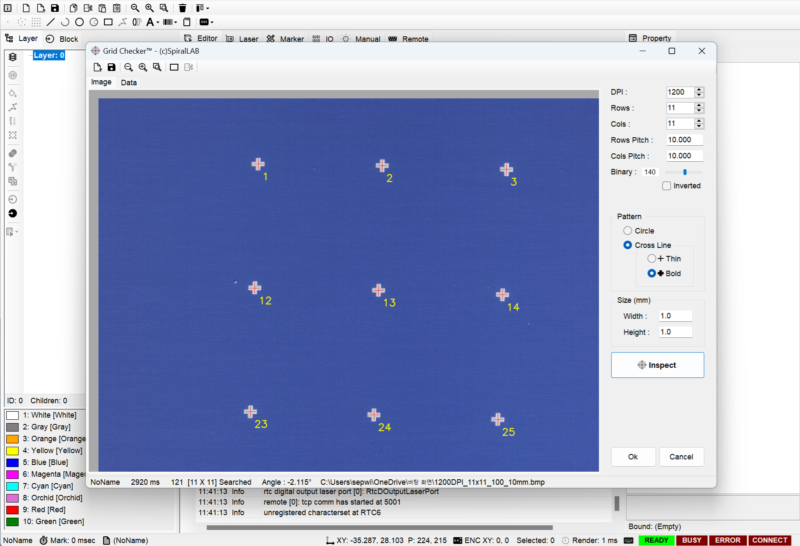Click the Rows Pitch input field
The width and height of the screenshot is (800, 546).
[x=685, y=140]
